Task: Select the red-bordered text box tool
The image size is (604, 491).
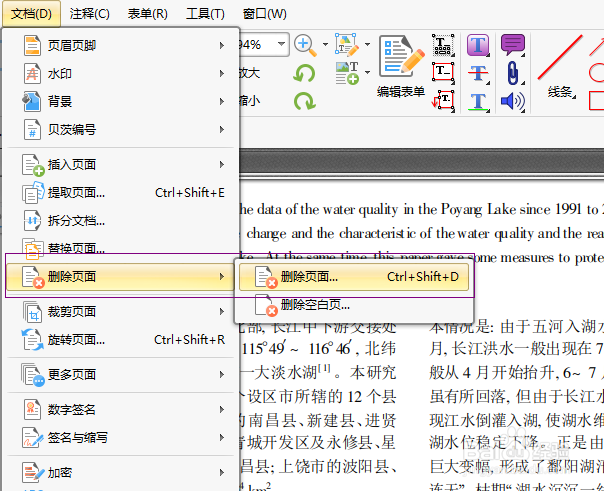Action: pos(443,72)
